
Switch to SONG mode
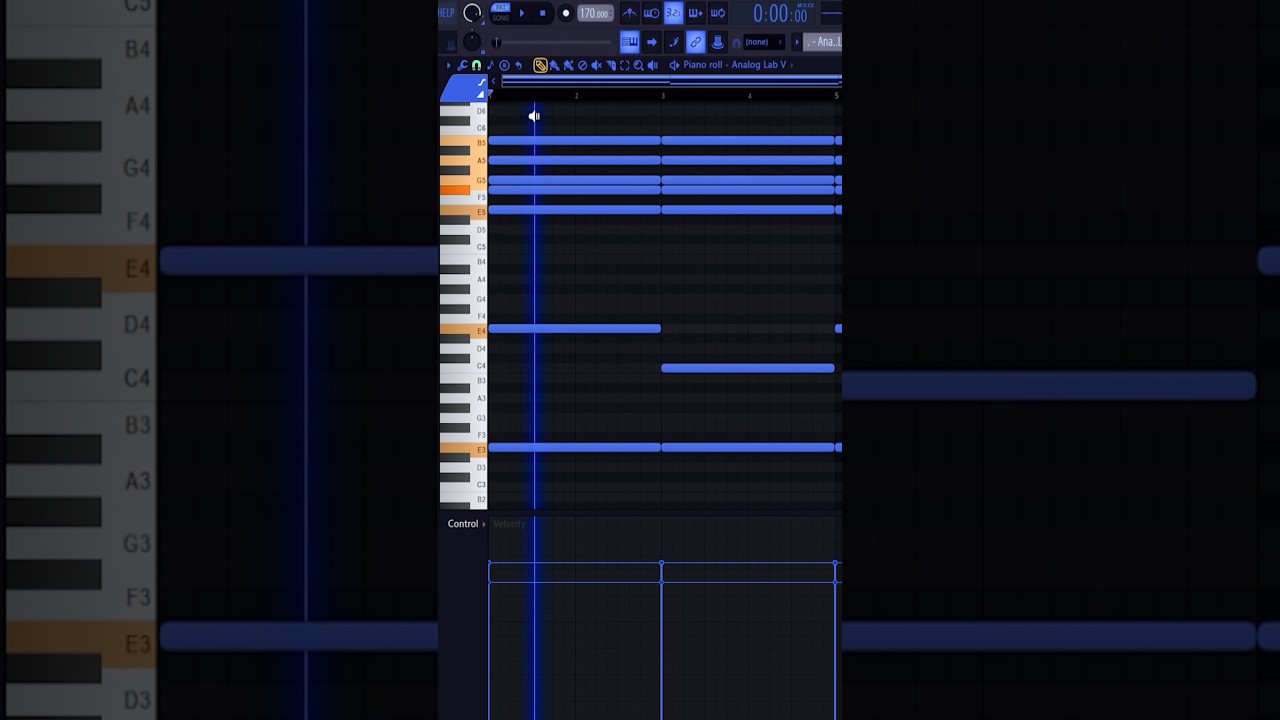[501, 18]
